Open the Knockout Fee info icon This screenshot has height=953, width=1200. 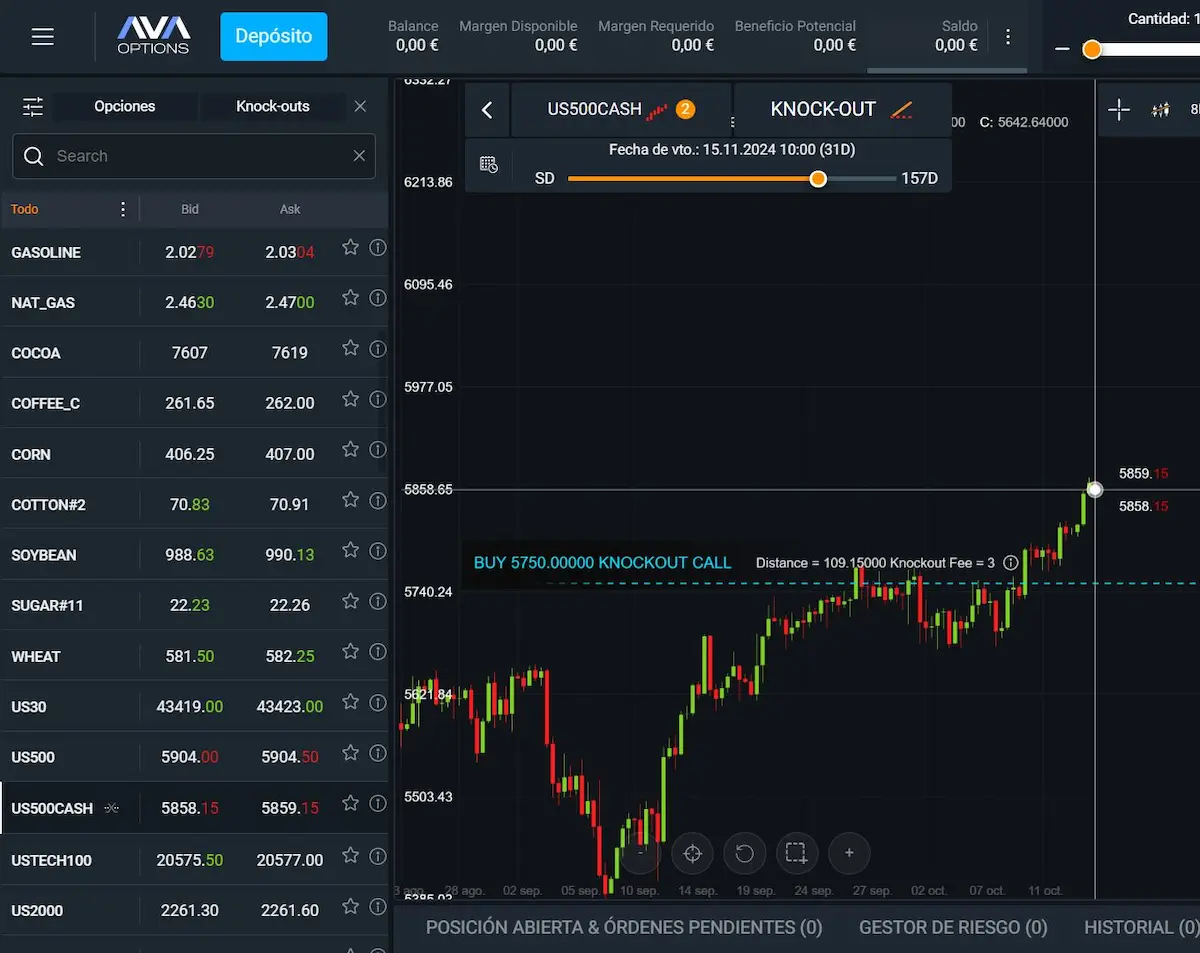tap(1010, 563)
